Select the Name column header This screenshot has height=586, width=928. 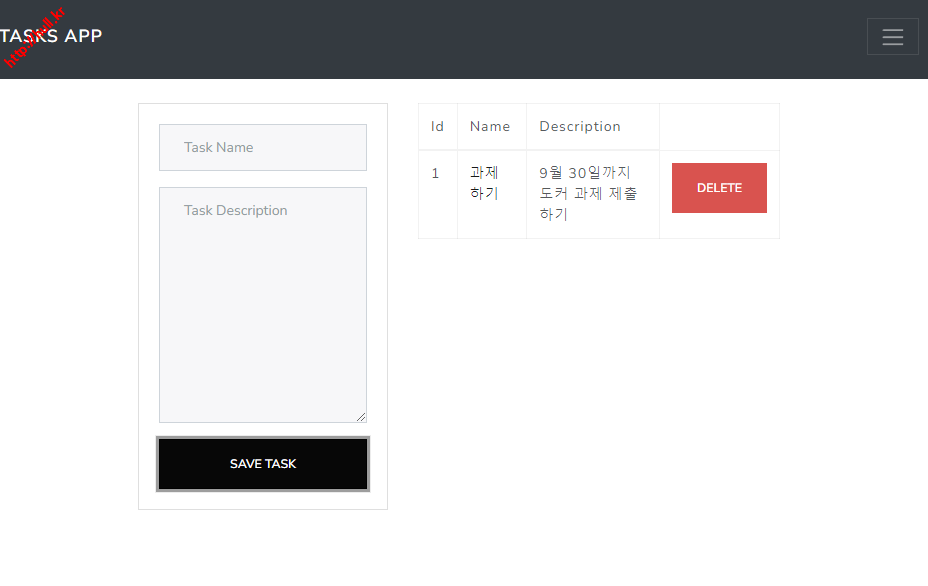point(490,127)
